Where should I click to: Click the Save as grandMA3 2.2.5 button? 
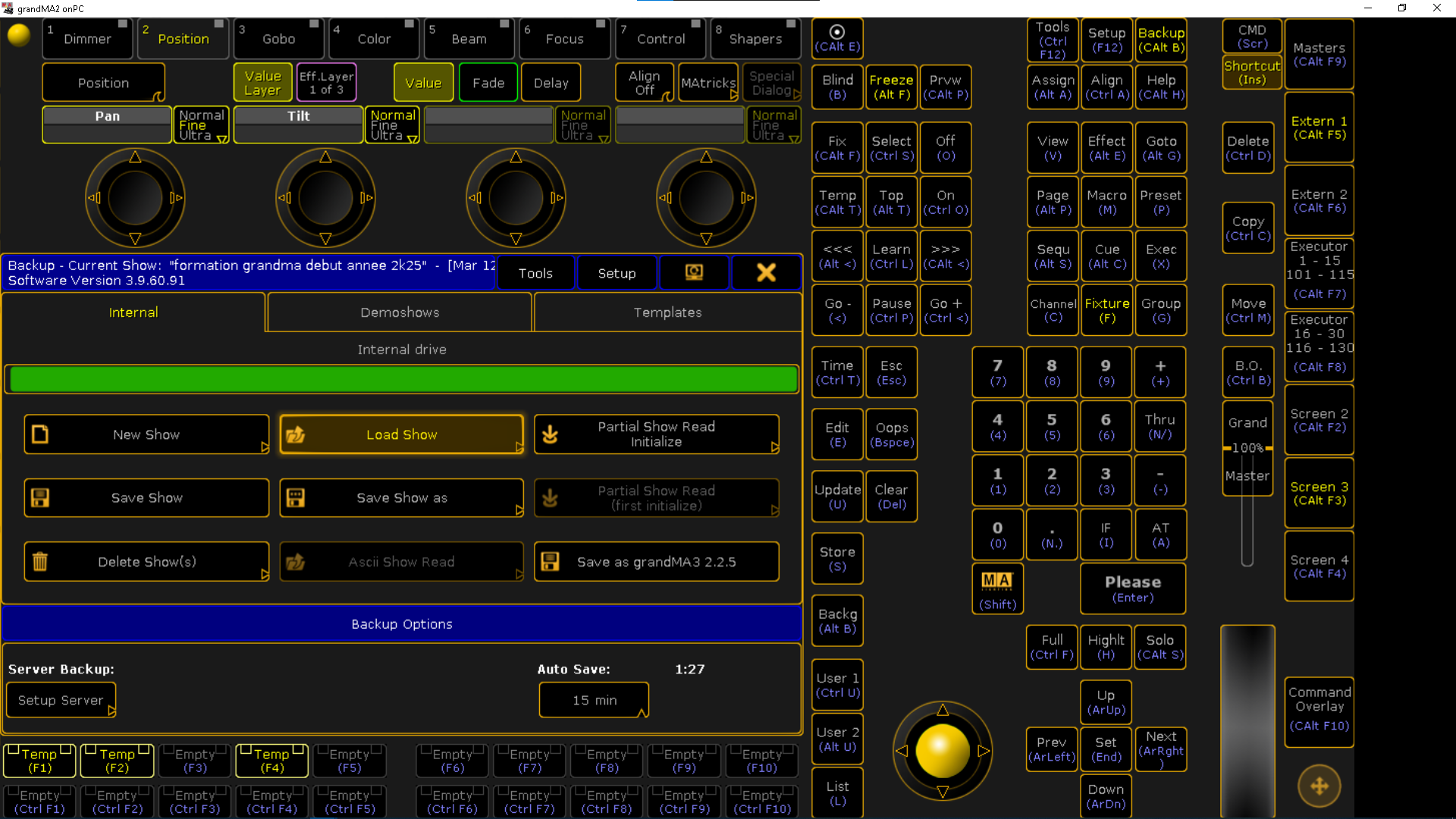(656, 561)
